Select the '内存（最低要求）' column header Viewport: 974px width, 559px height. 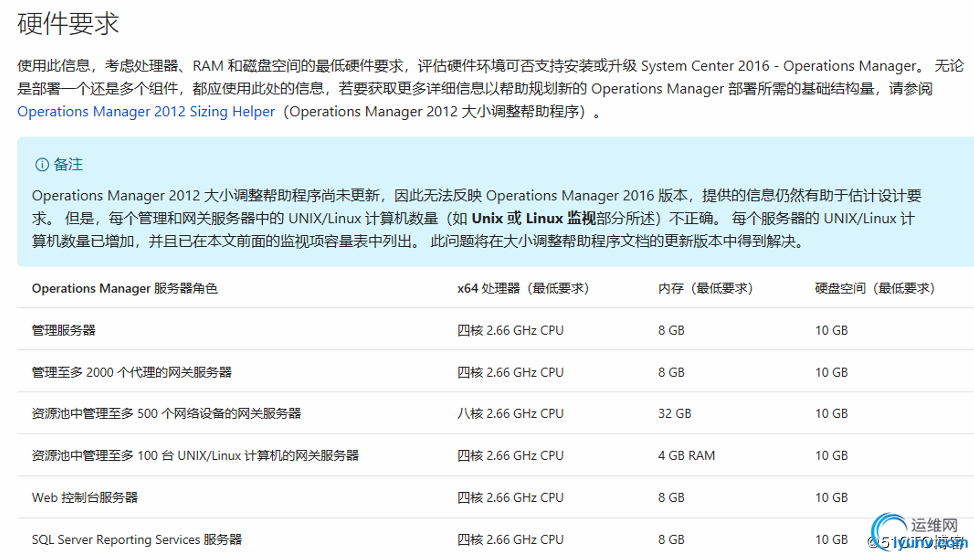coord(706,289)
